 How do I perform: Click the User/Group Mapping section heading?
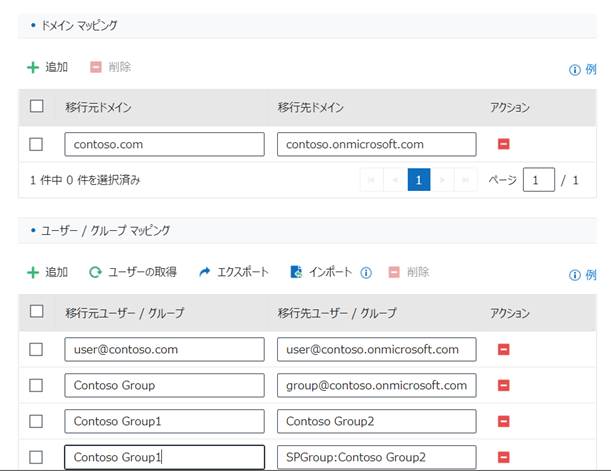tap(106, 231)
